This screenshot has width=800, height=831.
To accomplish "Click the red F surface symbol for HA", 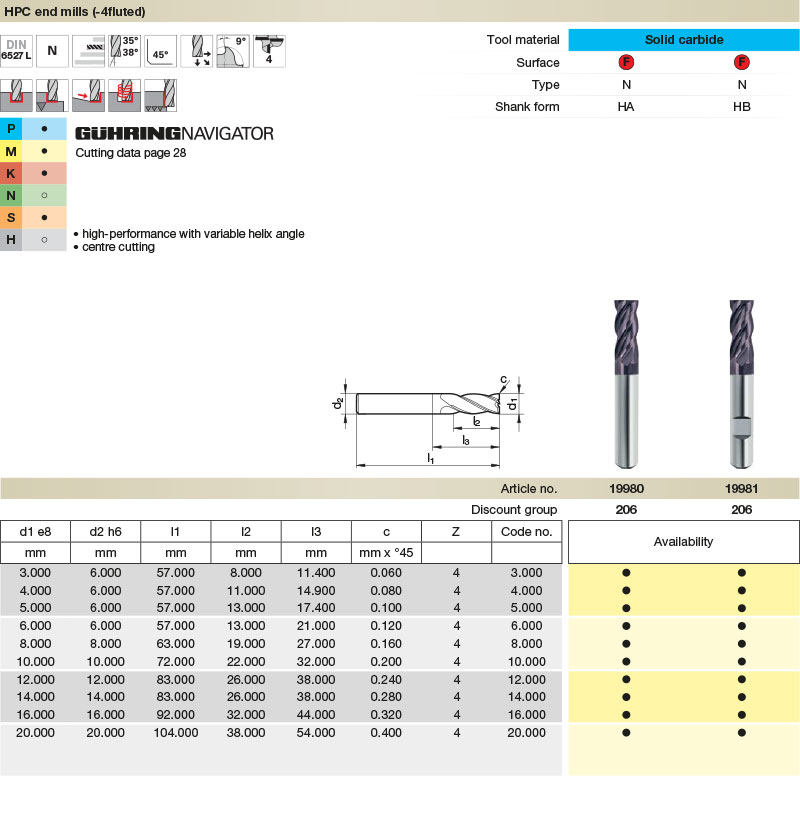I will point(627,63).
